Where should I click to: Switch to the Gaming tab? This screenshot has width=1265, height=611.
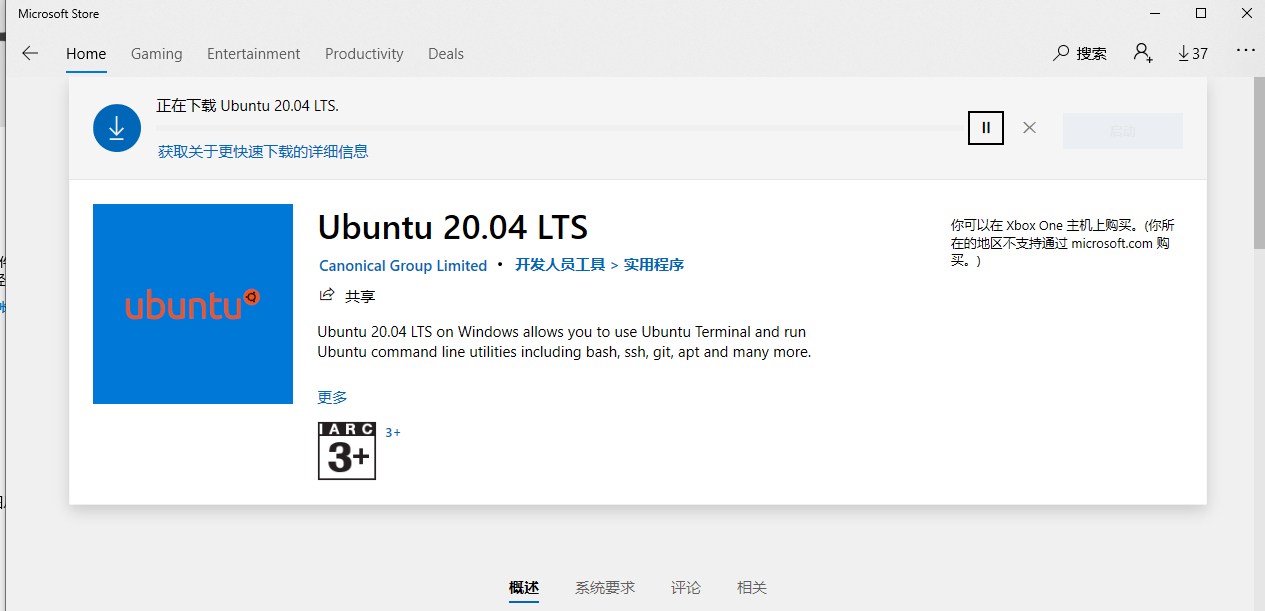[157, 54]
